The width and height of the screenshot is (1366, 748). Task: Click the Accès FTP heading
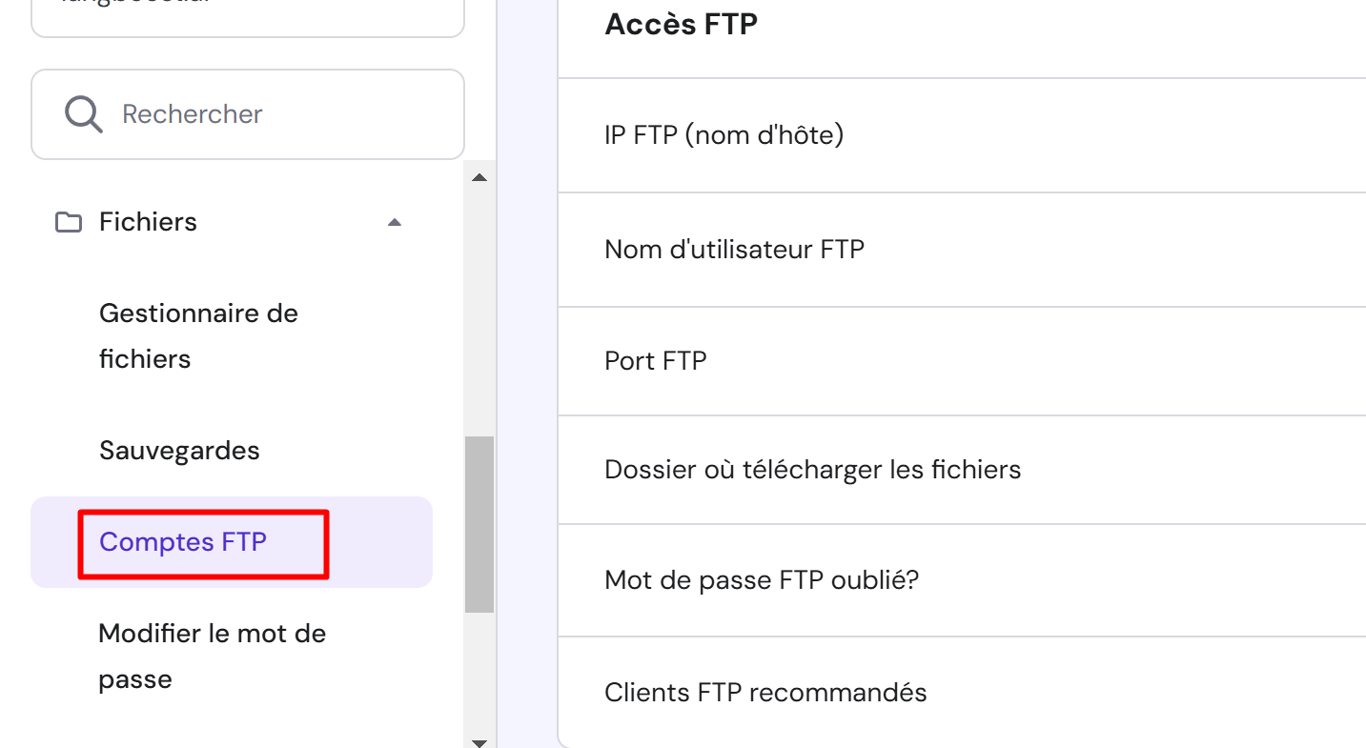(x=681, y=24)
